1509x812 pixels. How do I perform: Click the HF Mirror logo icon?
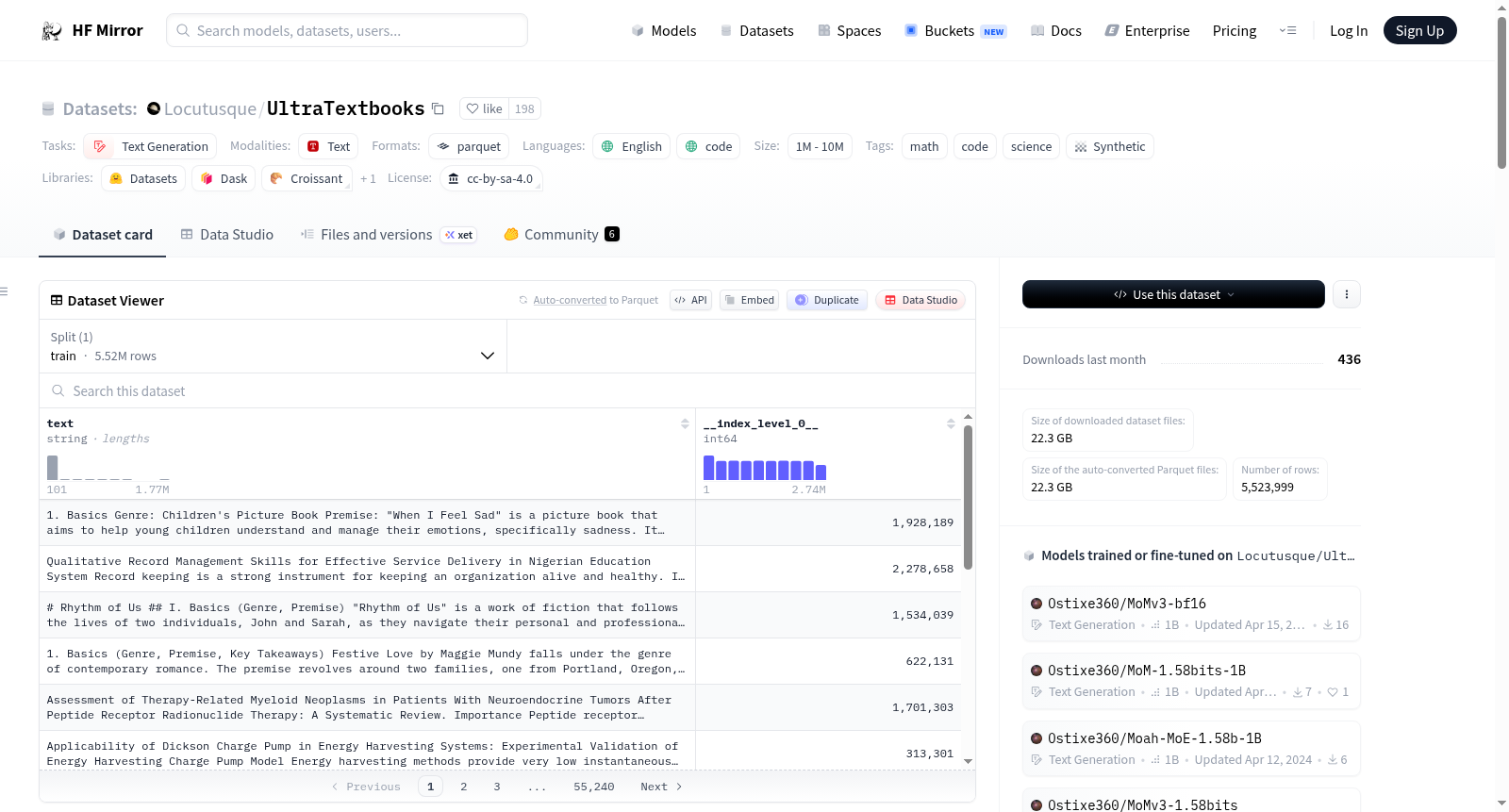coord(52,31)
